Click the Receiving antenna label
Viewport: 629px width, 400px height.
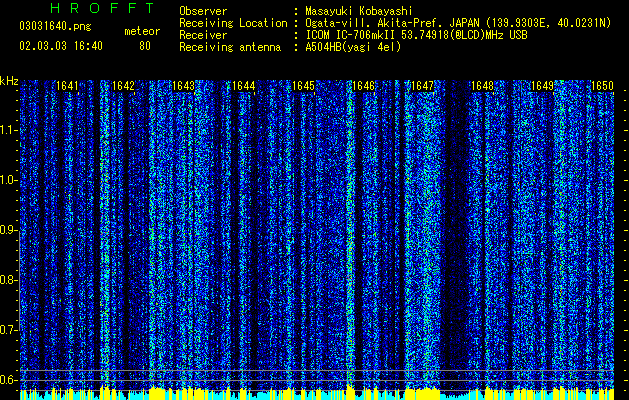click(x=230, y=47)
